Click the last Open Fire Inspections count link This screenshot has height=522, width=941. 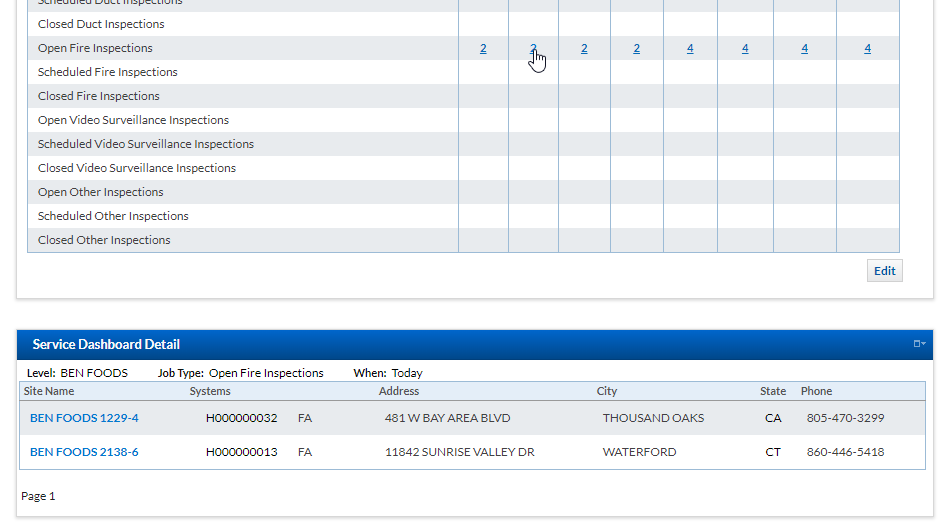pos(867,48)
